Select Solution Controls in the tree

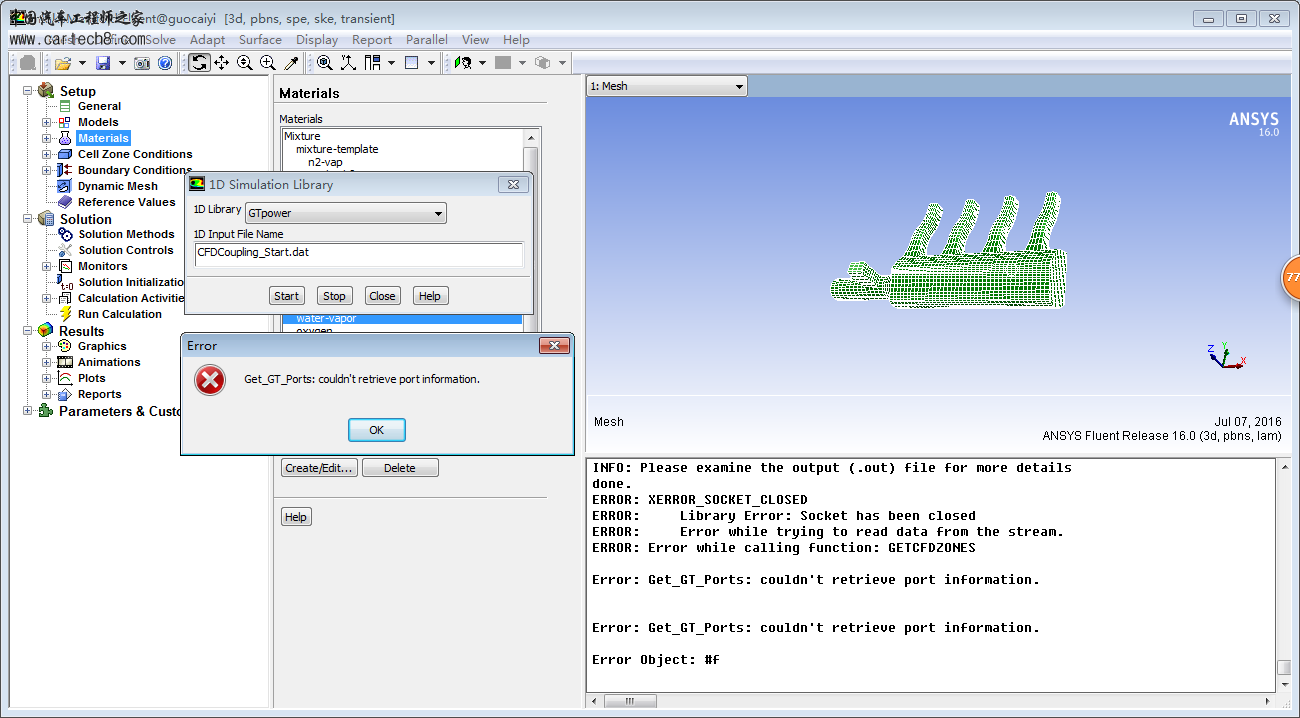click(126, 250)
